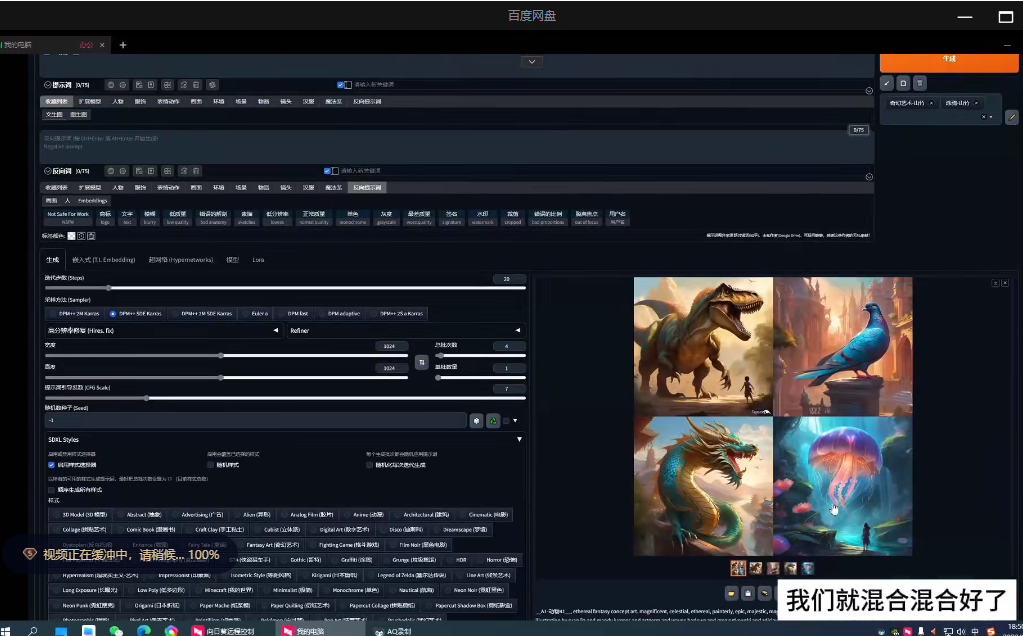
Task: Open the 生成 tab
Action: [x=53, y=260]
